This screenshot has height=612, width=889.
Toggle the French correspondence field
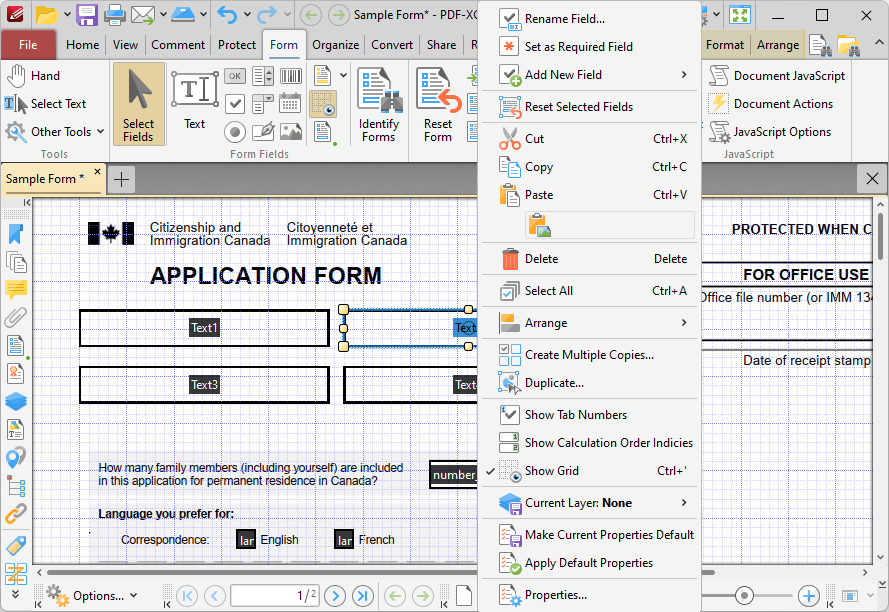coord(344,539)
